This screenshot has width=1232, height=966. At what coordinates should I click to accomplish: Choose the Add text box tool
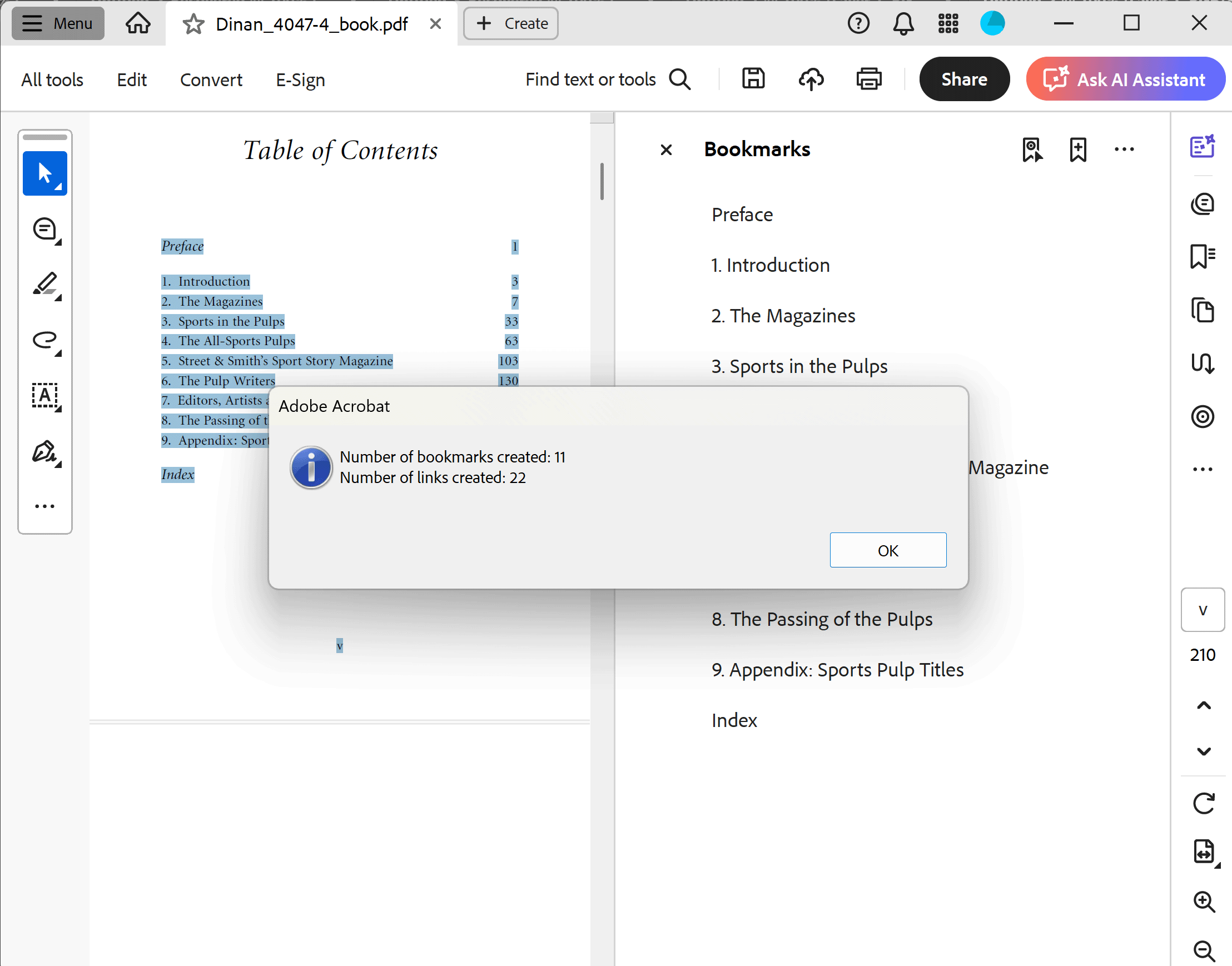45,395
